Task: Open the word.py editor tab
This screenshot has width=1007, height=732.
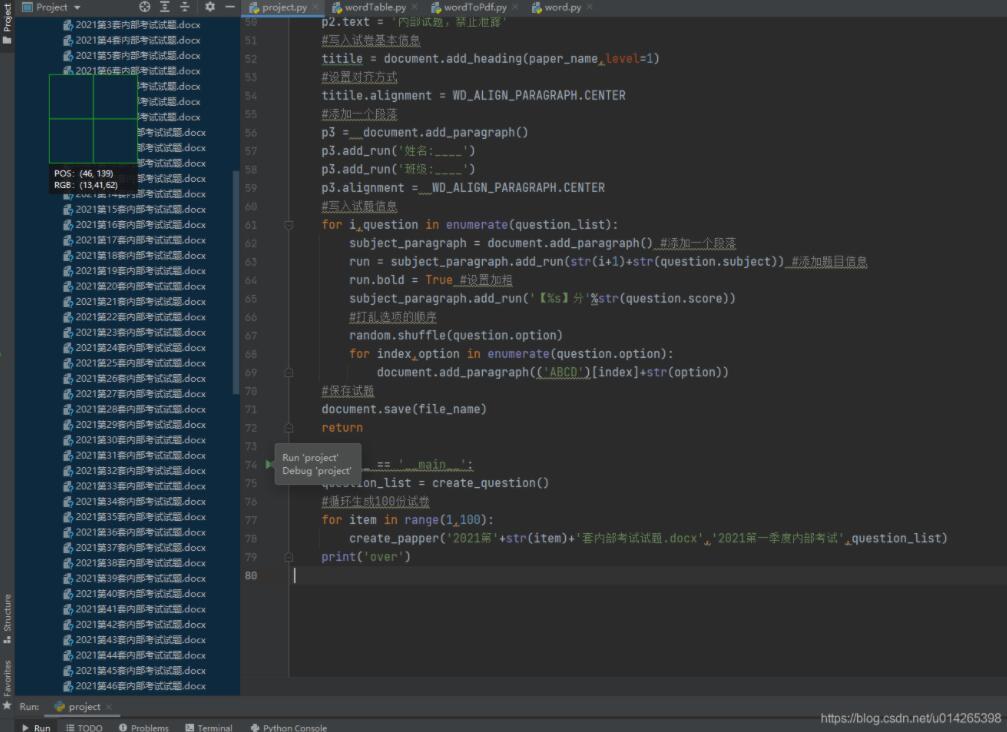Action: (x=561, y=7)
